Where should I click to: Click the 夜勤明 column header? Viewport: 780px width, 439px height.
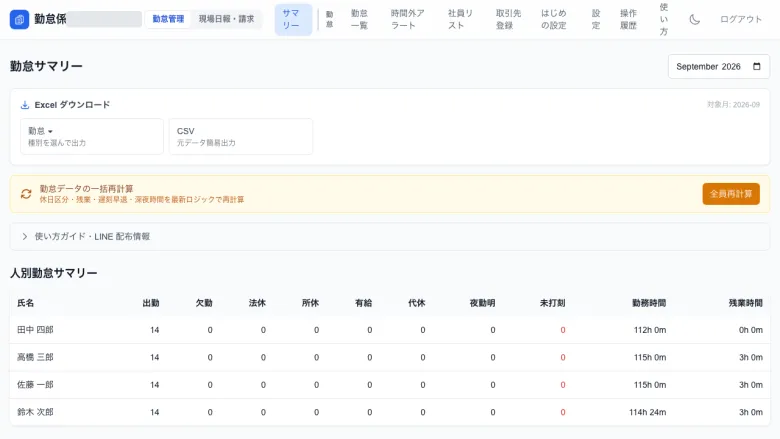(x=483, y=303)
